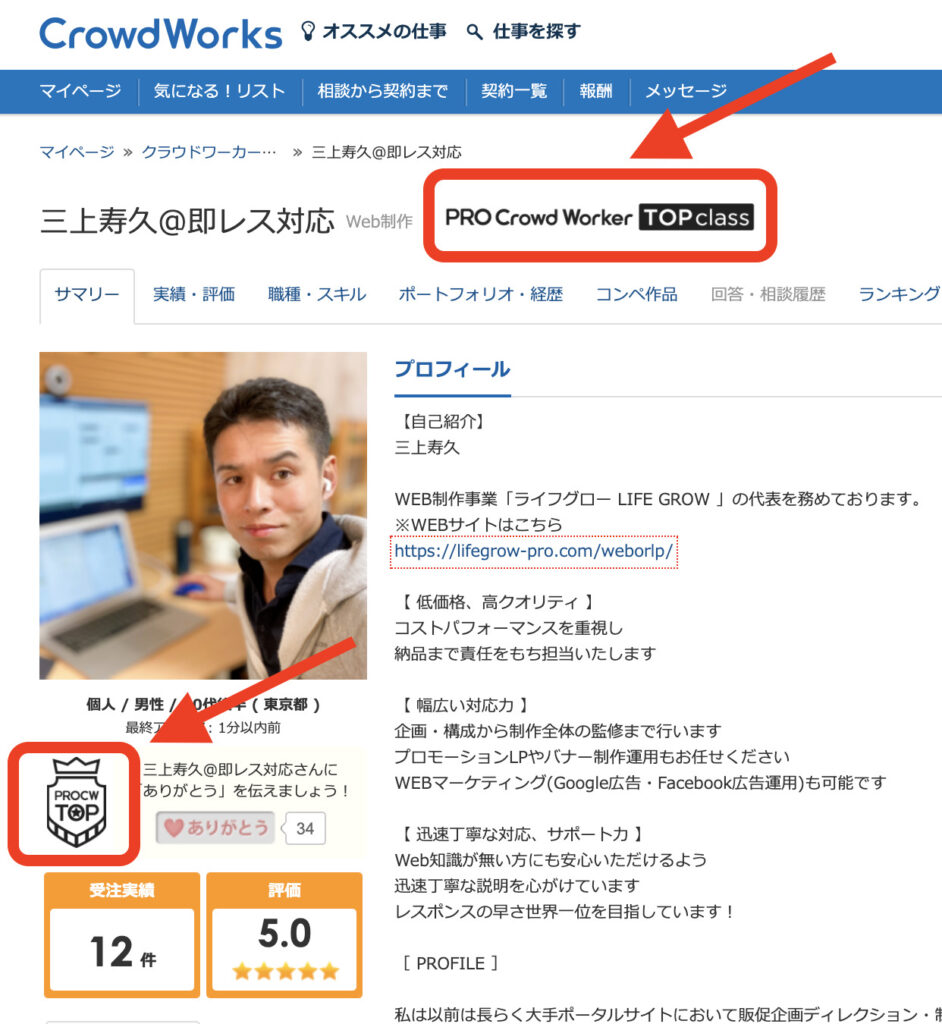
Task: Click the five-star rating icons
Action: (x=285, y=971)
